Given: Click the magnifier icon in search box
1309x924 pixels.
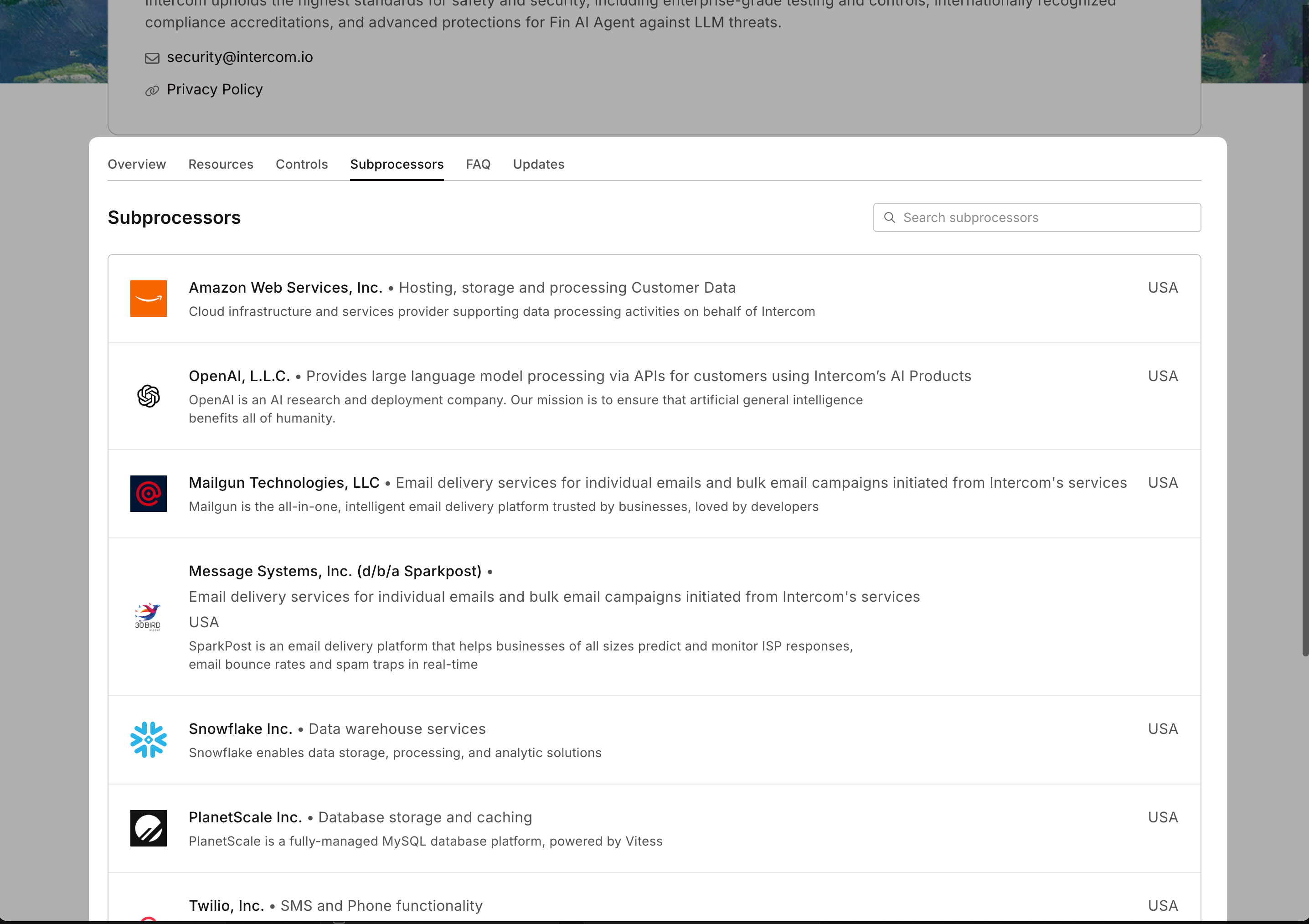Looking at the screenshot, I should point(889,217).
